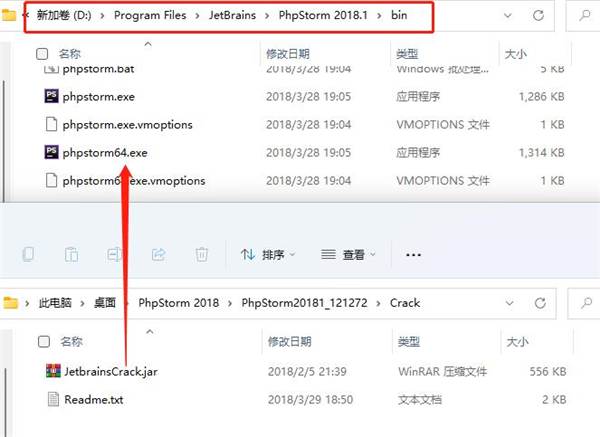600x437 pixels.
Task: Select the phpstorm64.exe file name
Action: click(105, 153)
